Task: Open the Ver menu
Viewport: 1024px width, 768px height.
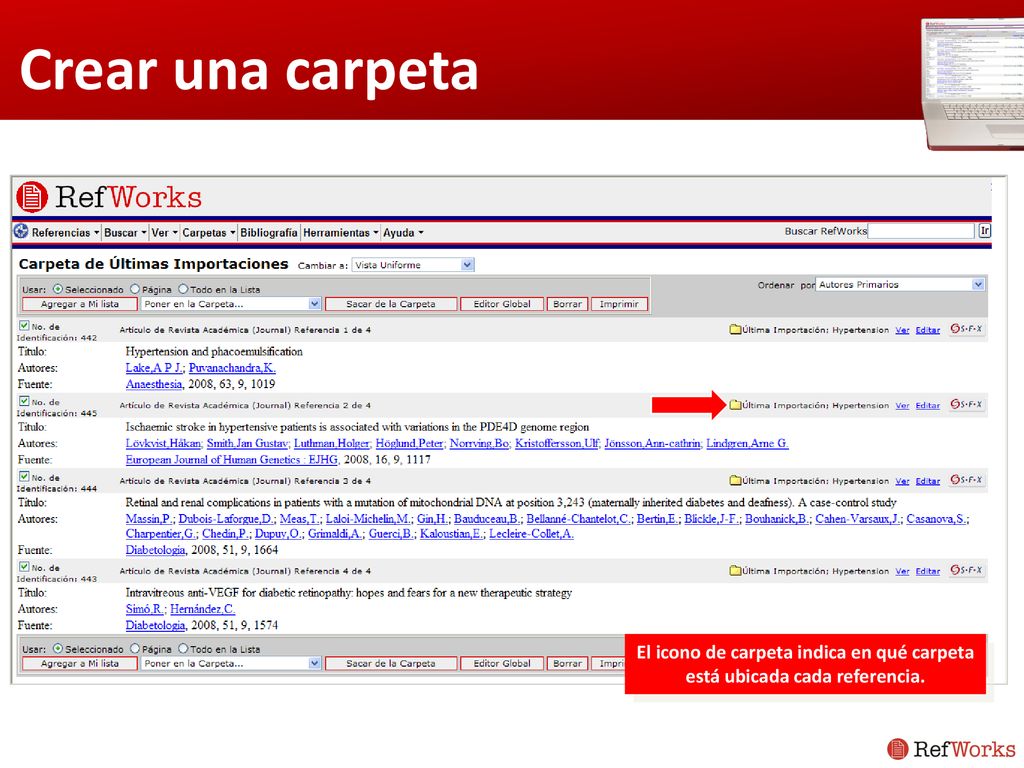Action: coord(164,232)
